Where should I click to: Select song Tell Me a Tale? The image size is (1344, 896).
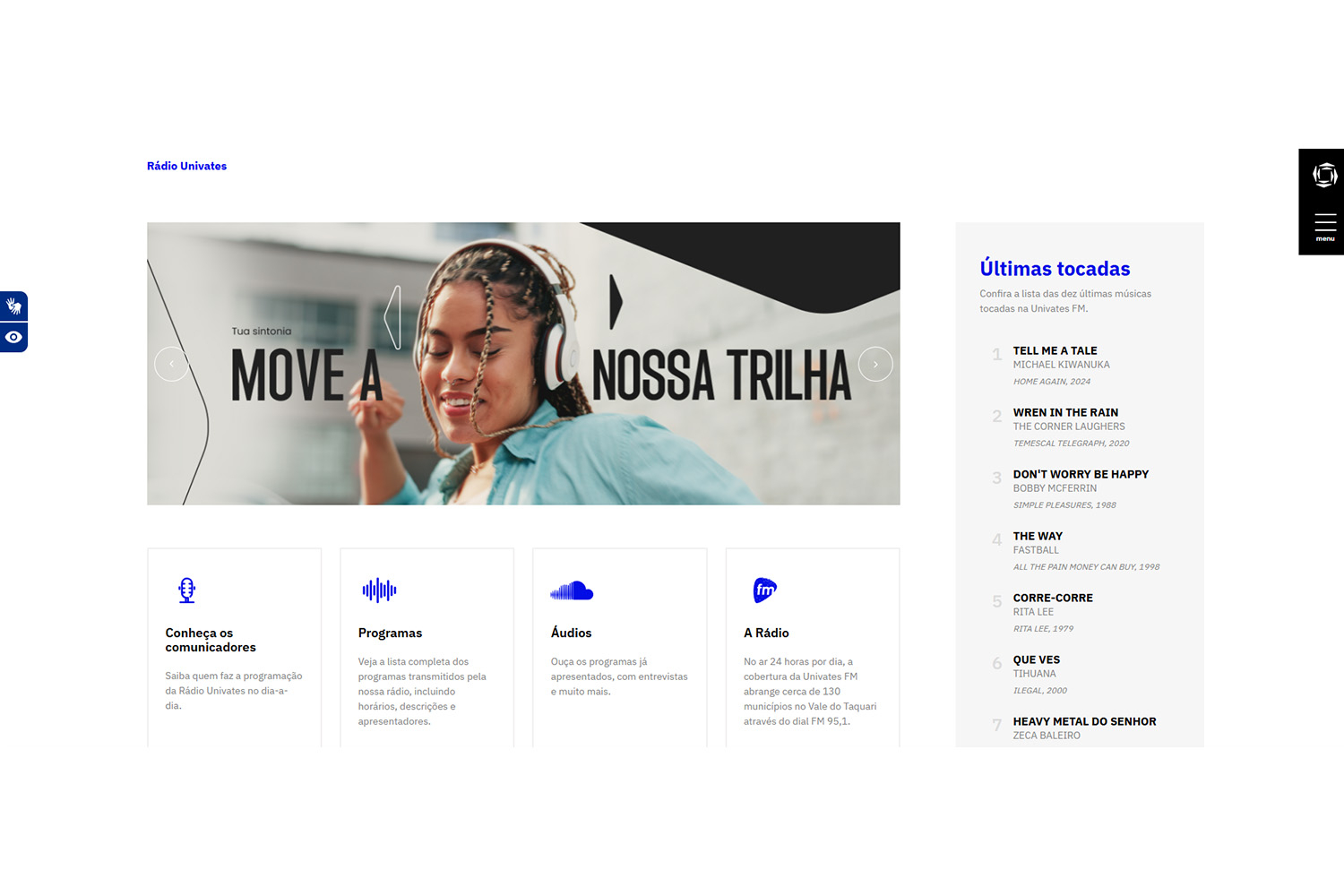click(x=1055, y=350)
